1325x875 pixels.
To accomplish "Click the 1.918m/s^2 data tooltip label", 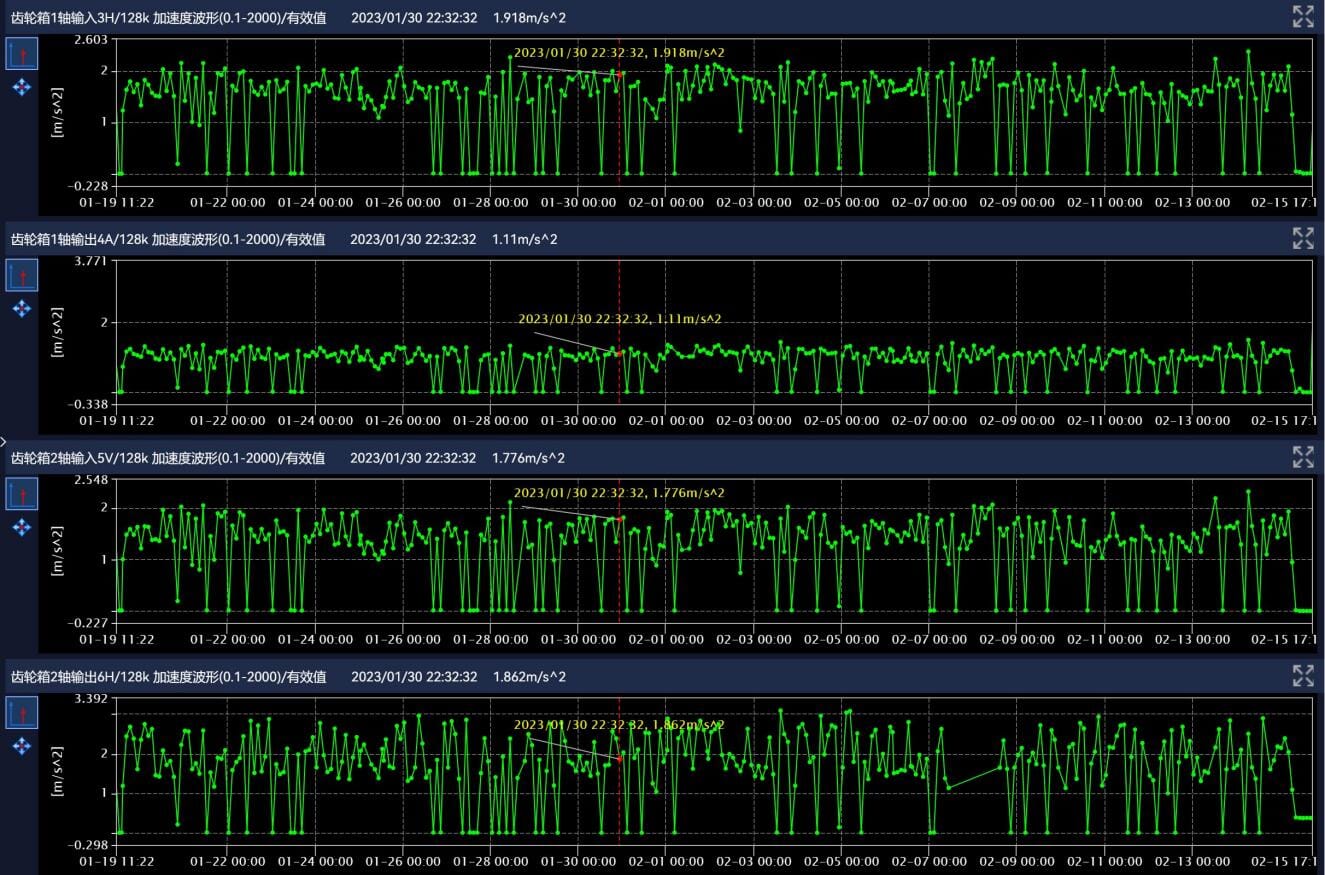I will click(x=619, y=52).
